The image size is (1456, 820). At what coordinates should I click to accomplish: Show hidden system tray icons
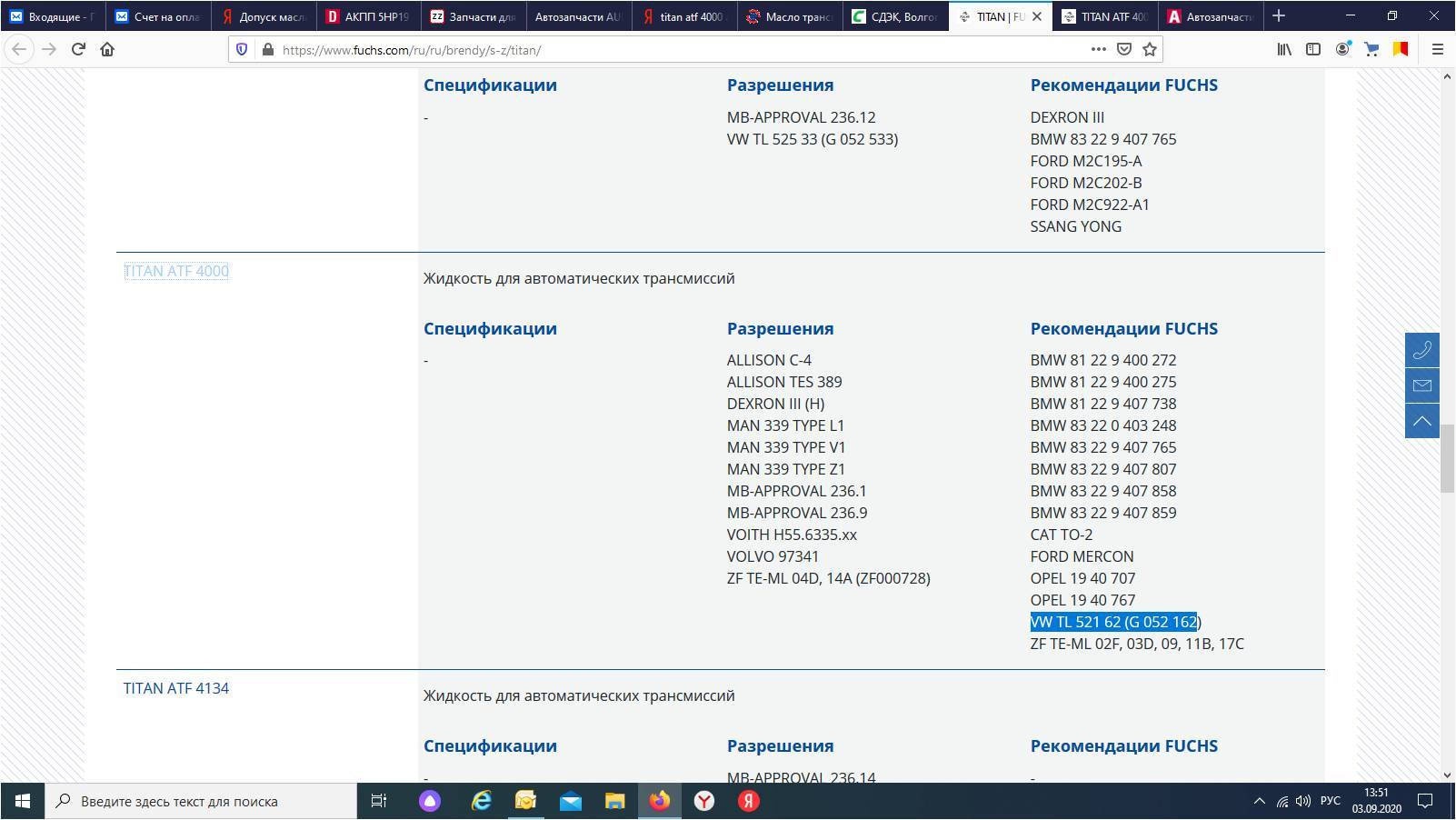1259,801
